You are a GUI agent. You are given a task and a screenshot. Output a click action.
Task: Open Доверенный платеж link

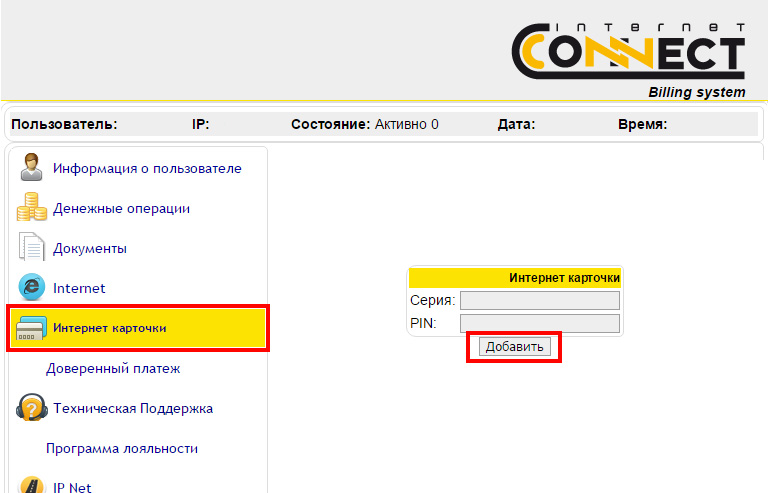(113, 369)
